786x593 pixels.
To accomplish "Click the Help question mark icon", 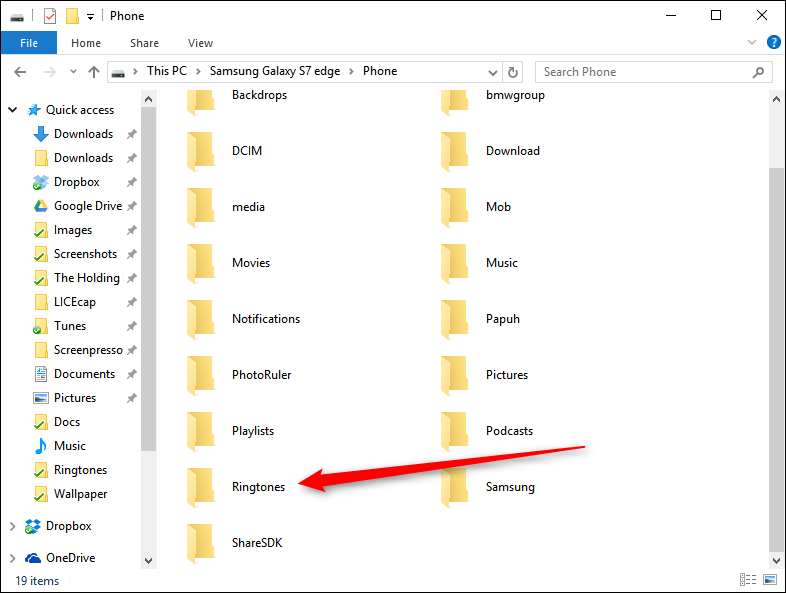I will [773, 43].
